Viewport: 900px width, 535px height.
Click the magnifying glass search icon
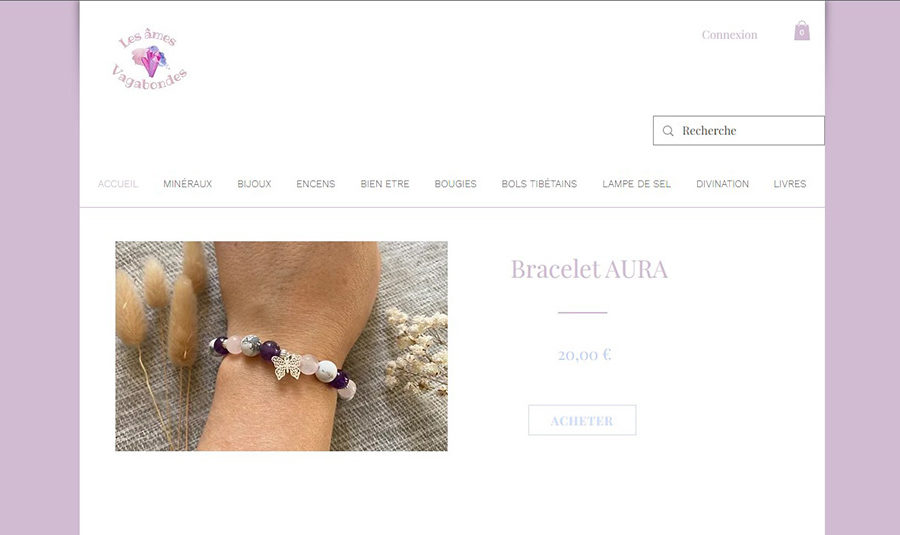point(668,131)
